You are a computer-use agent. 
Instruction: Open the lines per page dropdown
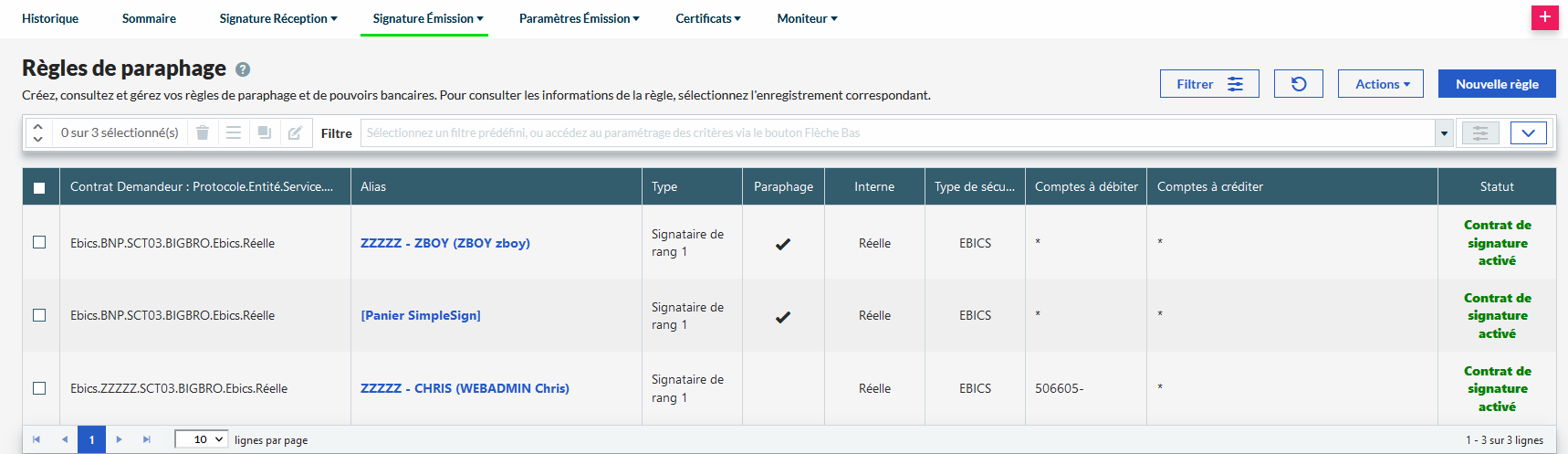point(201,439)
